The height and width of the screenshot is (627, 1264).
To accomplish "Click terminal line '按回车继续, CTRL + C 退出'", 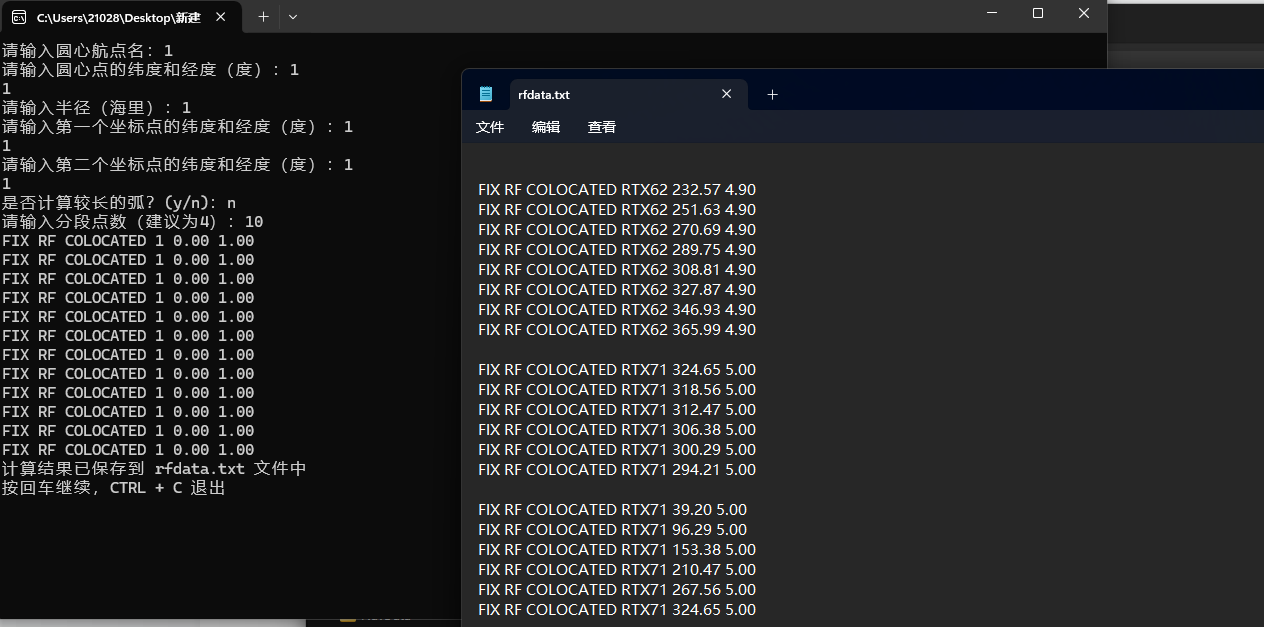I will click(114, 487).
